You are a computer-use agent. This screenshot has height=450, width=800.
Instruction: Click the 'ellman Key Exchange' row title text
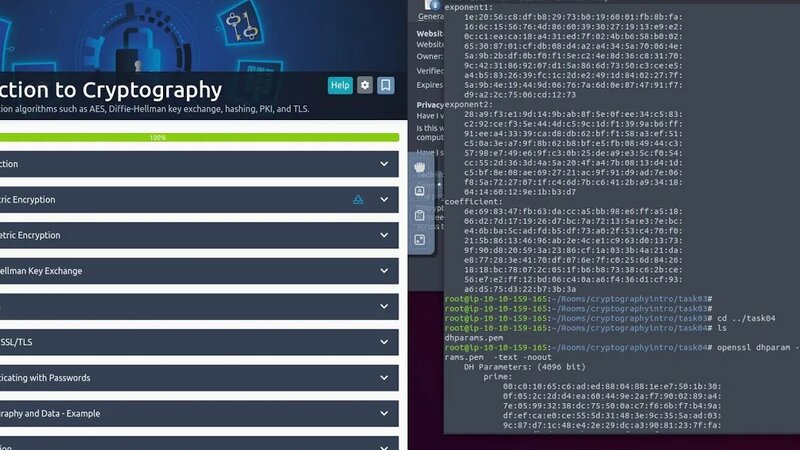click(41, 271)
